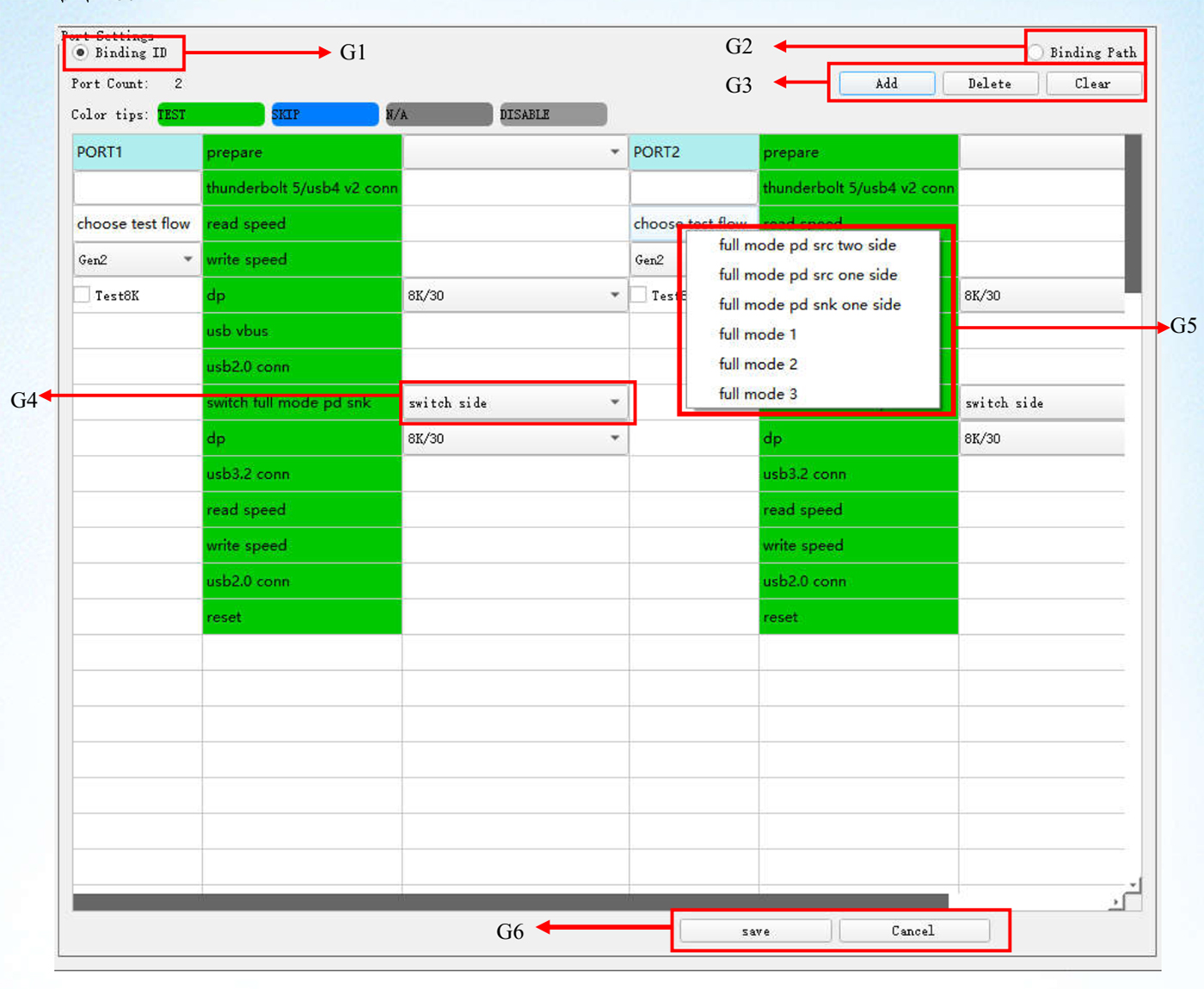Choose full mode pd snk one side
The width and height of the screenshot is (1204, 989).
coord(809,304)
